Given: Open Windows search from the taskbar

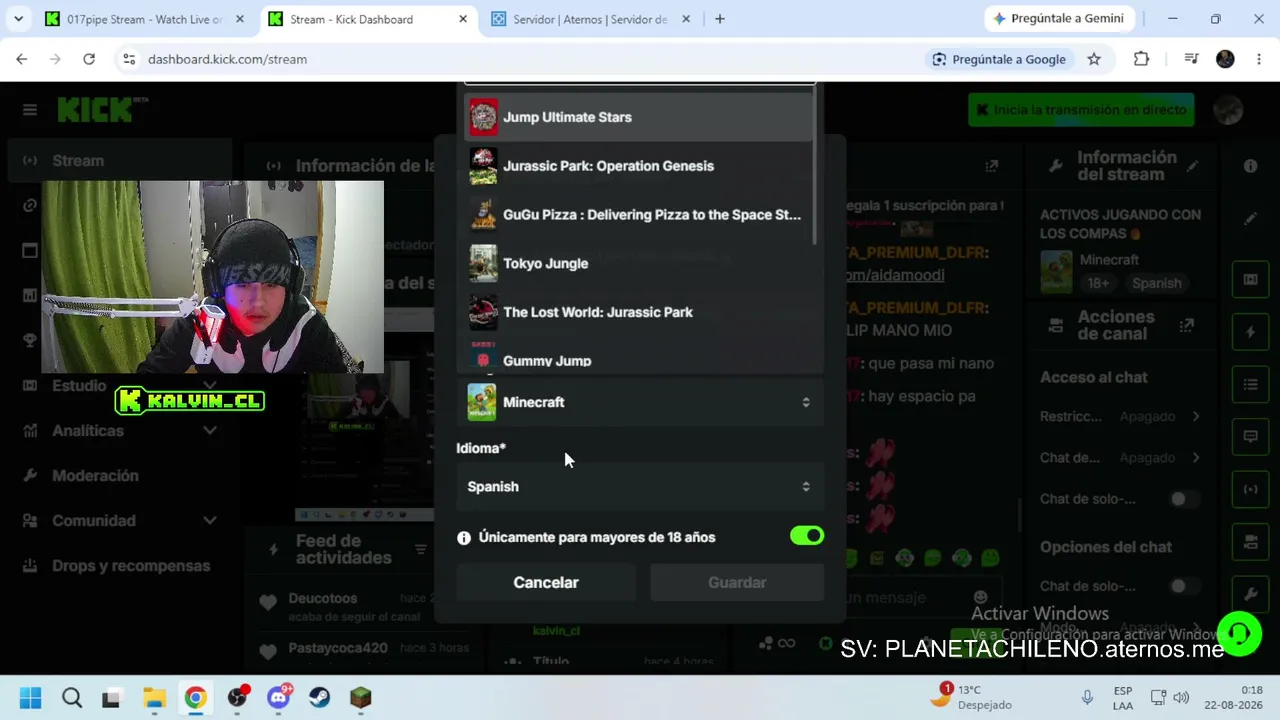Looking at the screenshot, I should click(x=72, y=698).
